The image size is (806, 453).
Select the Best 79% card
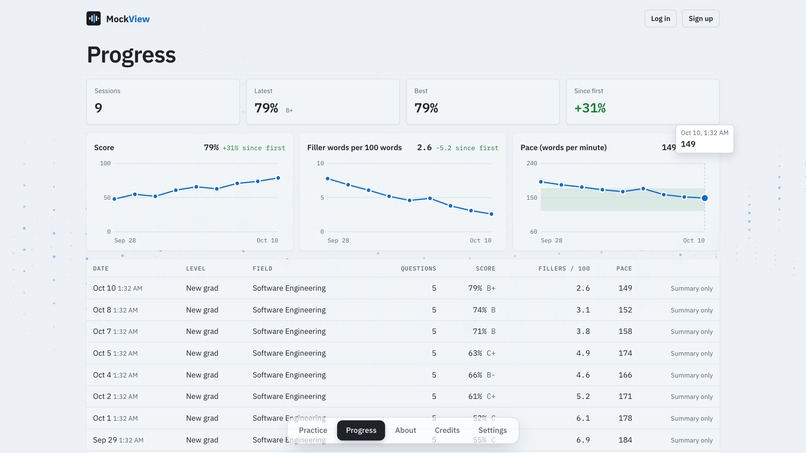pos(483,101)
